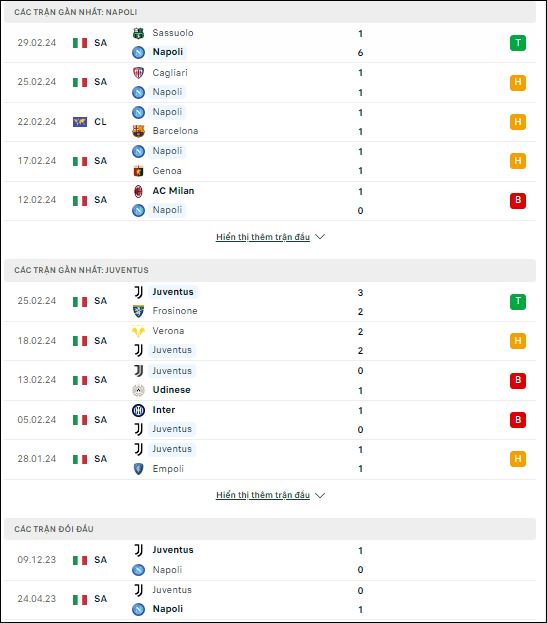Image resolution: width=547 pixels, height=623 pixels.
Task: Select the 'Các trận đối đầu' section header
Action: tap(270, 529)
